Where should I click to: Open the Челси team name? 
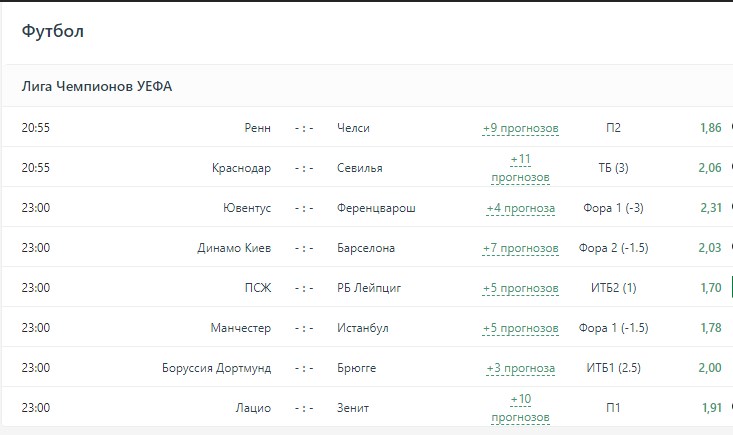(x=354, y=128)
